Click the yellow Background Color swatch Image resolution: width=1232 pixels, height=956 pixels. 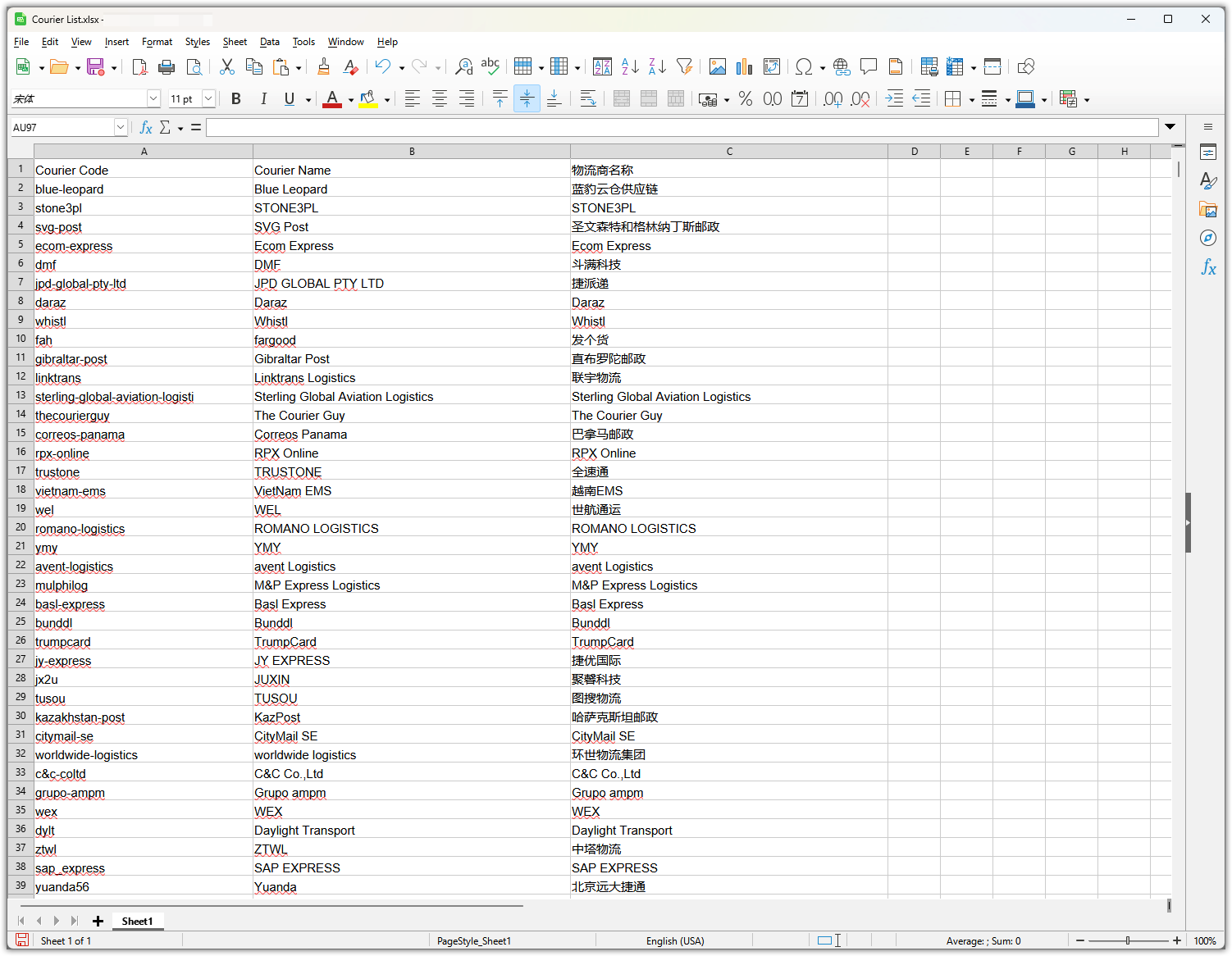[368, 99]
